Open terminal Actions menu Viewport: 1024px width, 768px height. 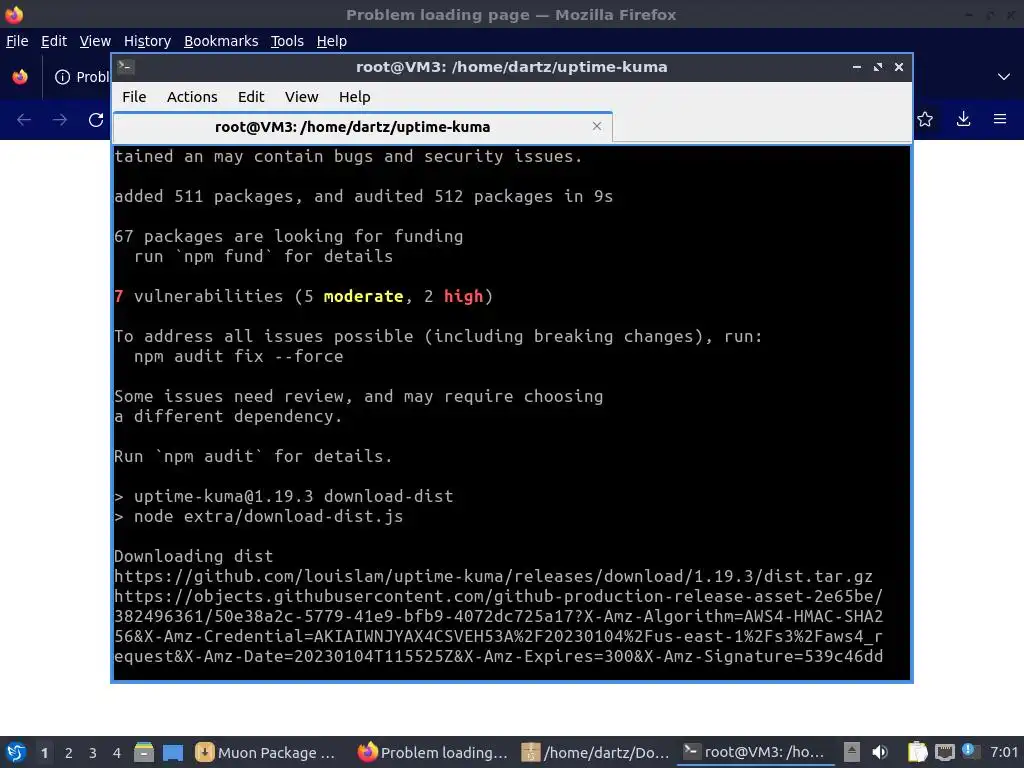192,97
